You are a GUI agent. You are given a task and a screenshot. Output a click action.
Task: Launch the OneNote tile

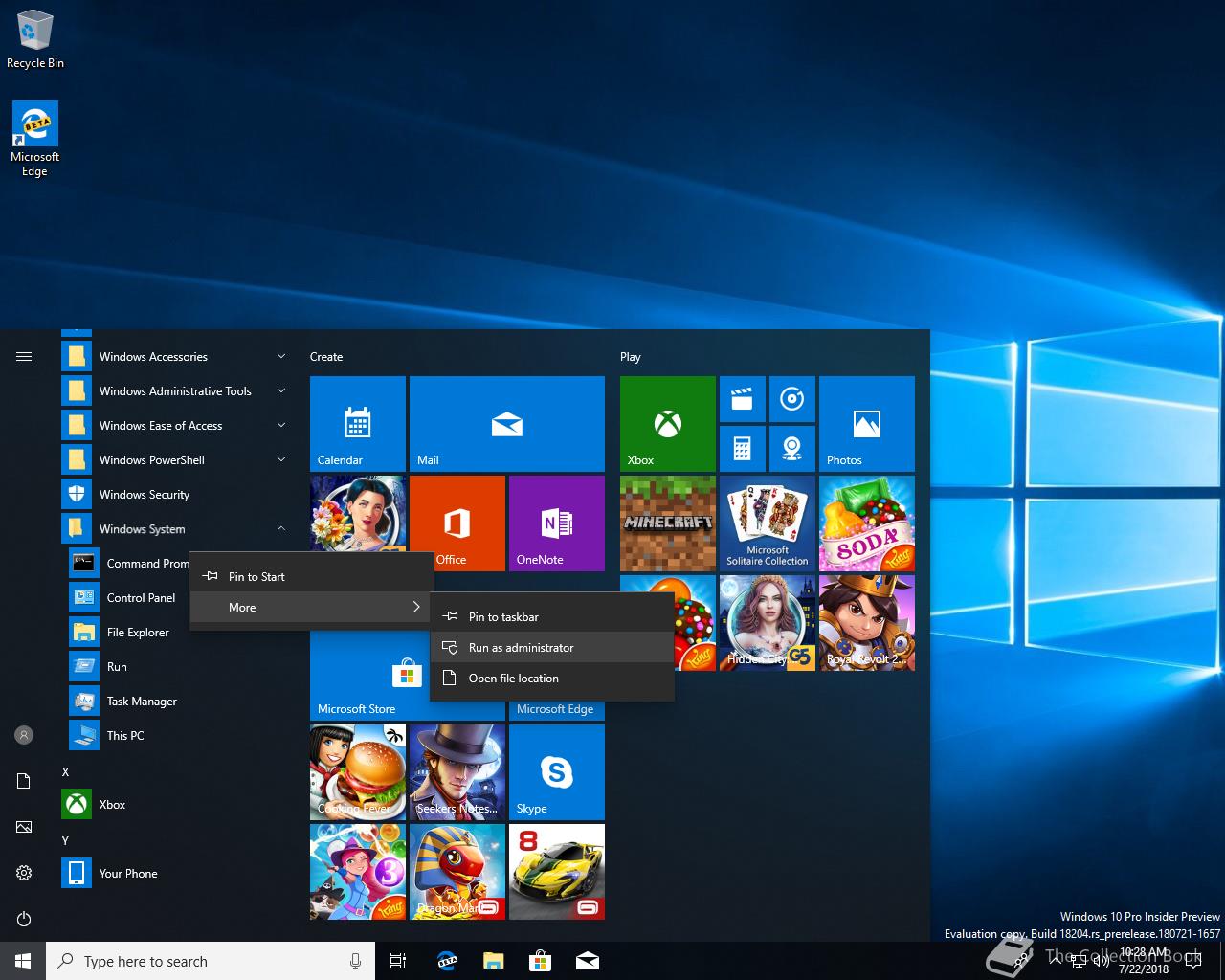point(557,523)
